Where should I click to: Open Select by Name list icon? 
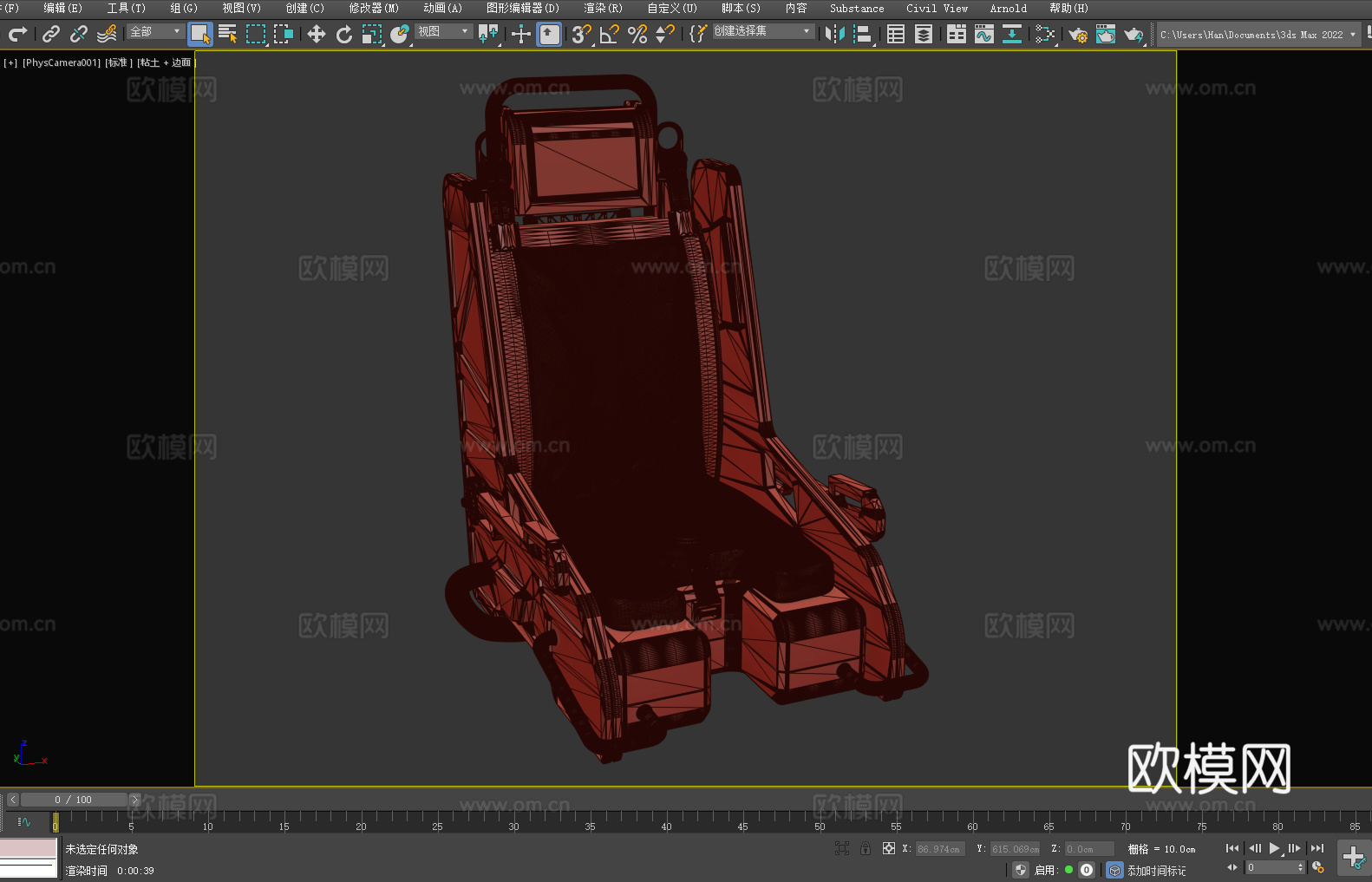click(228, 34)
